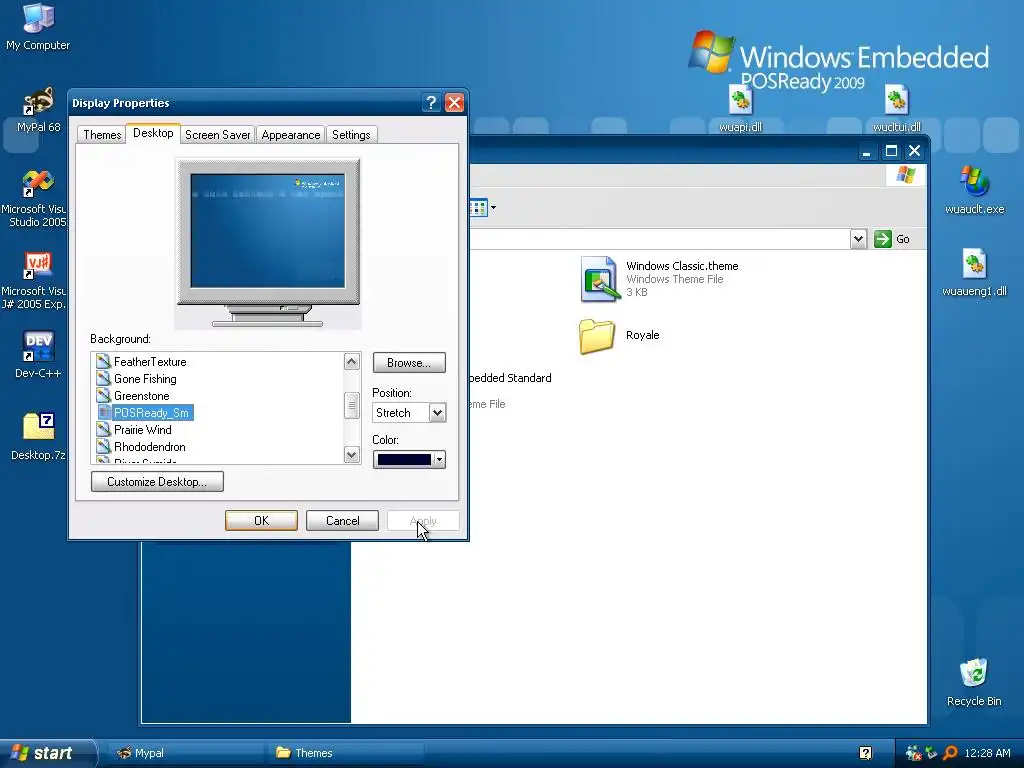Open the Views button dropdown arrow
This screenshot has width=1024, height=768.
[x=493, y=208]
